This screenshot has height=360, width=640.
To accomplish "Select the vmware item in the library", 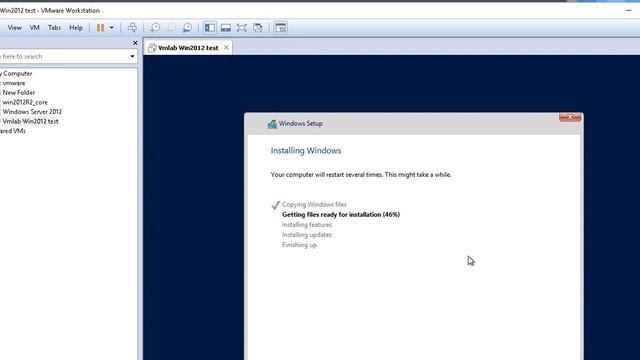I will pyautogui.click(x=13, y=83).
